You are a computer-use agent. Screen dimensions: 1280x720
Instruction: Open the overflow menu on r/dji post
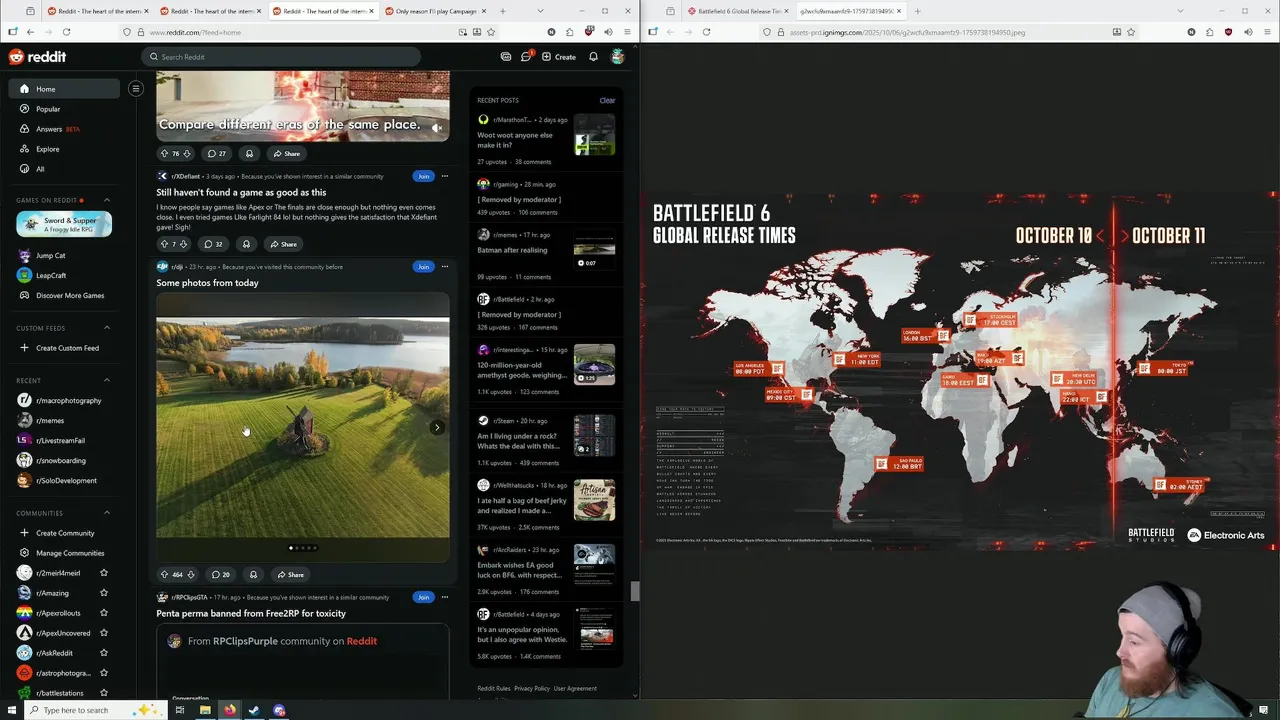coord(445,266)
